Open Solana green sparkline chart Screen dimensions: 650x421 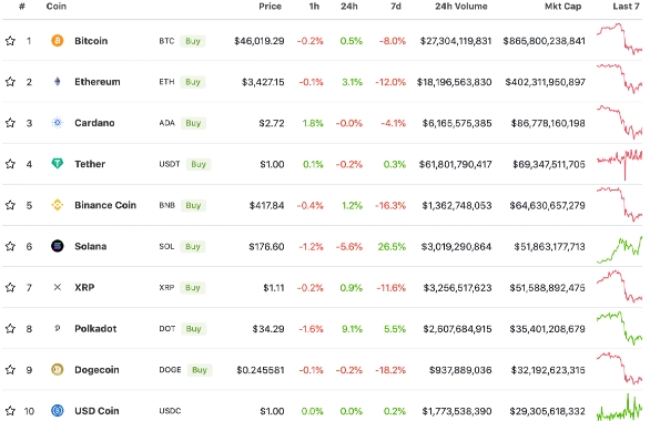coord(619,249)
